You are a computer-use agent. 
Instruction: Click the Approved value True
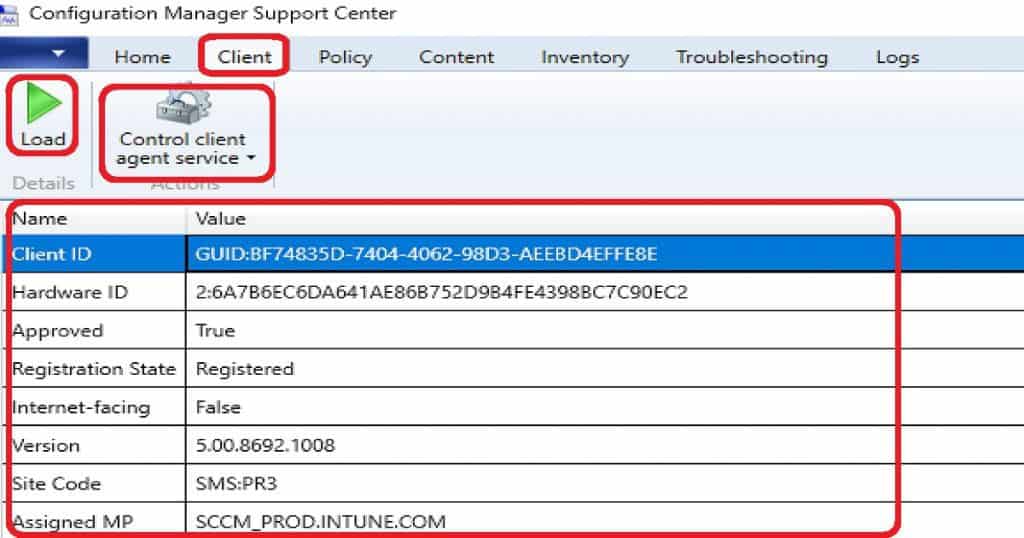215,330
